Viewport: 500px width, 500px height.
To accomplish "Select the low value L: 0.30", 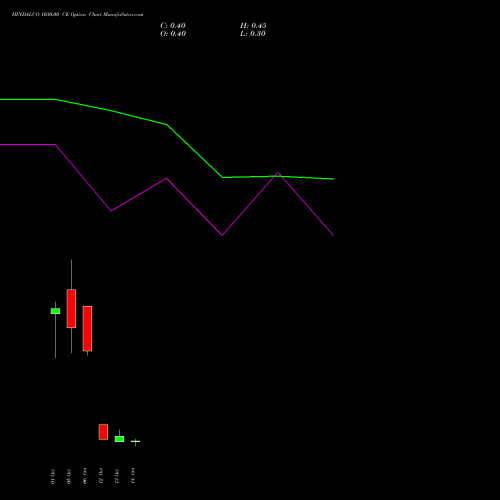I will [x=253, y=34].
